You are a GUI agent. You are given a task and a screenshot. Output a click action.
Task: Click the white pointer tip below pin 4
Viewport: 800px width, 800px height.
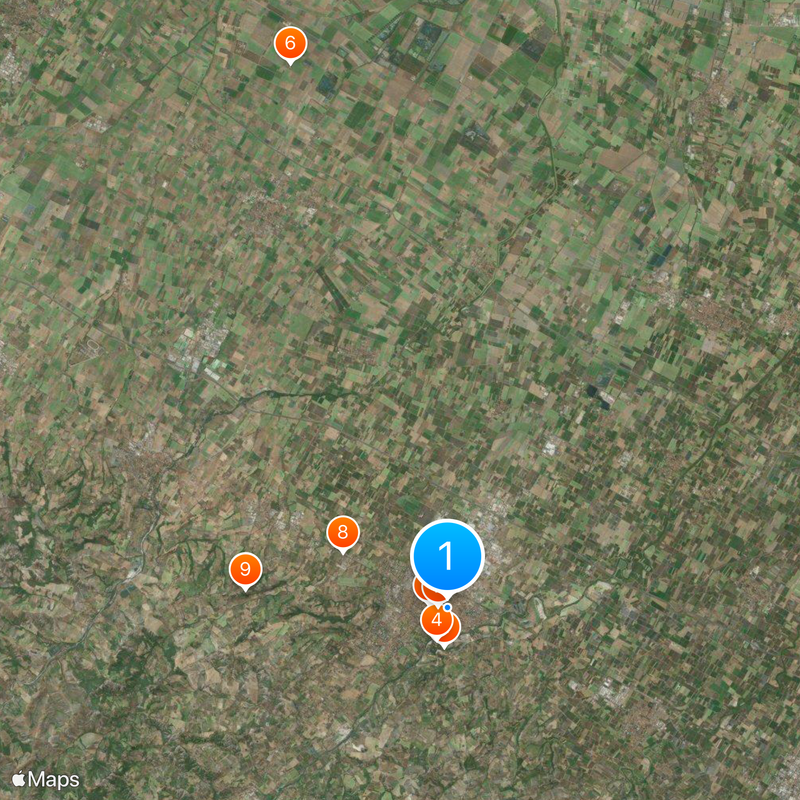coord(444,646)
